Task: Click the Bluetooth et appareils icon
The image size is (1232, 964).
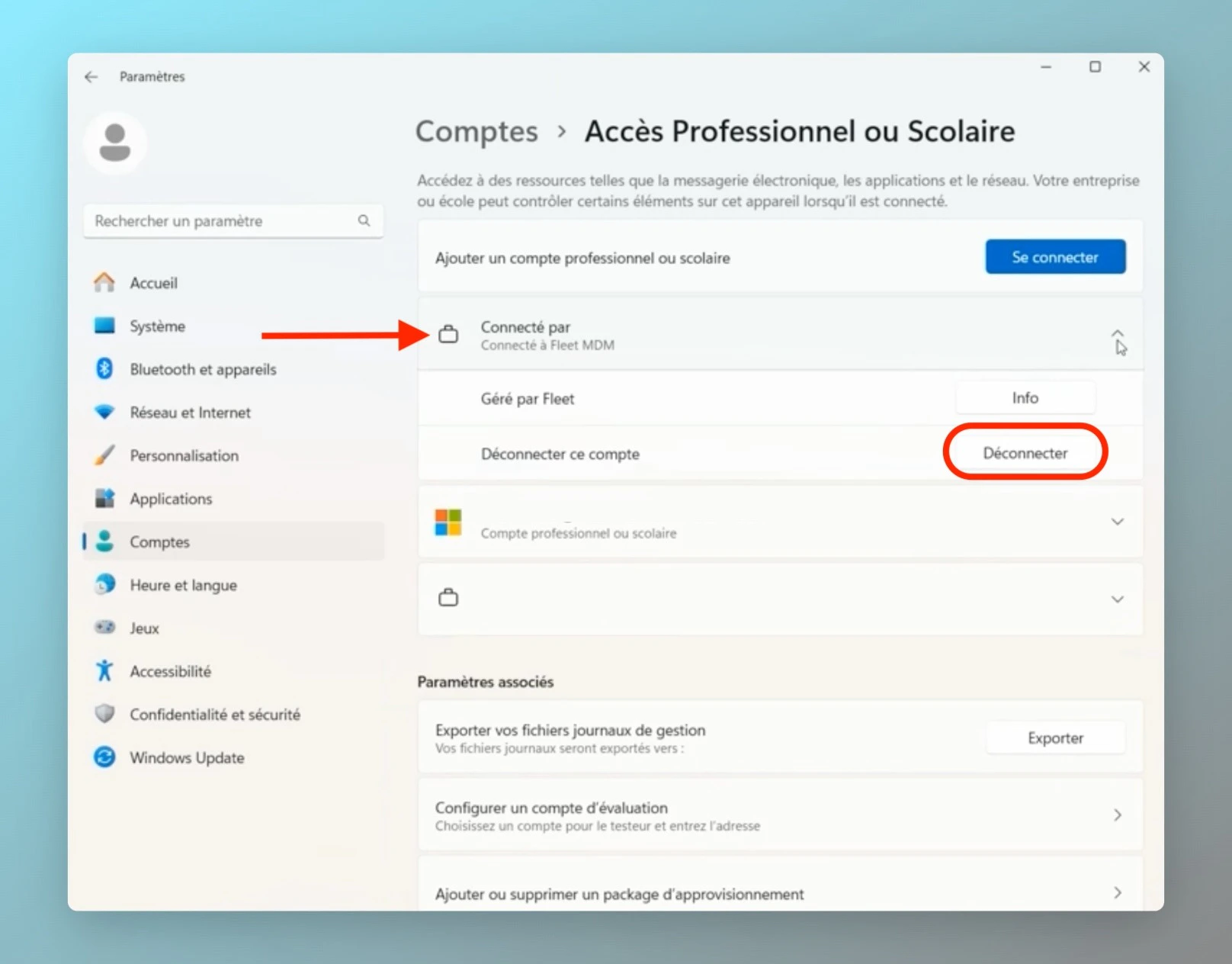Action: [104, 369]
